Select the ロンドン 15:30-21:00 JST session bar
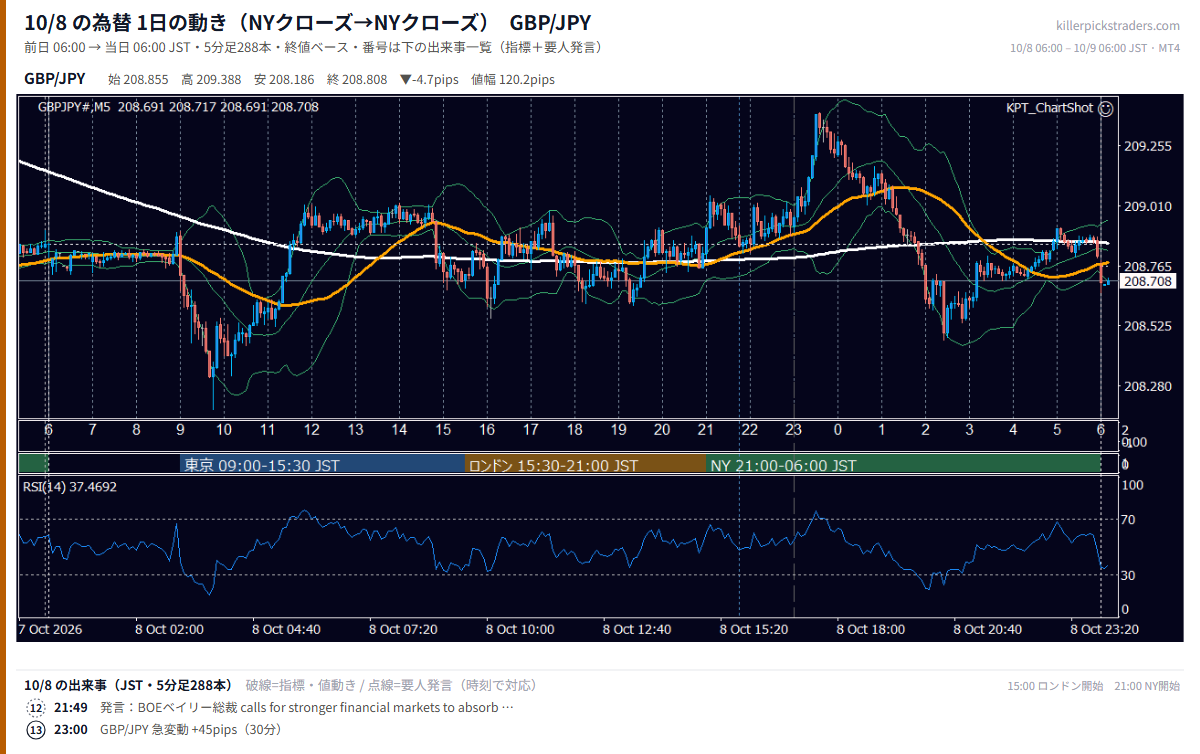Image resolution: width=1200 pixels, height=754 pixels. click(x=586, y=465)
